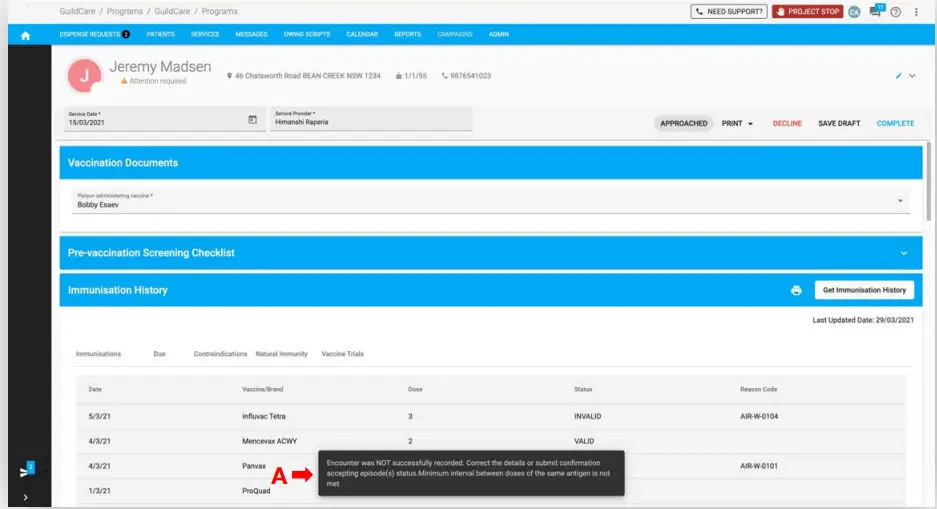Click the ProQuad cell
Viewport: 937px width, 509px height.
[256, 491]
